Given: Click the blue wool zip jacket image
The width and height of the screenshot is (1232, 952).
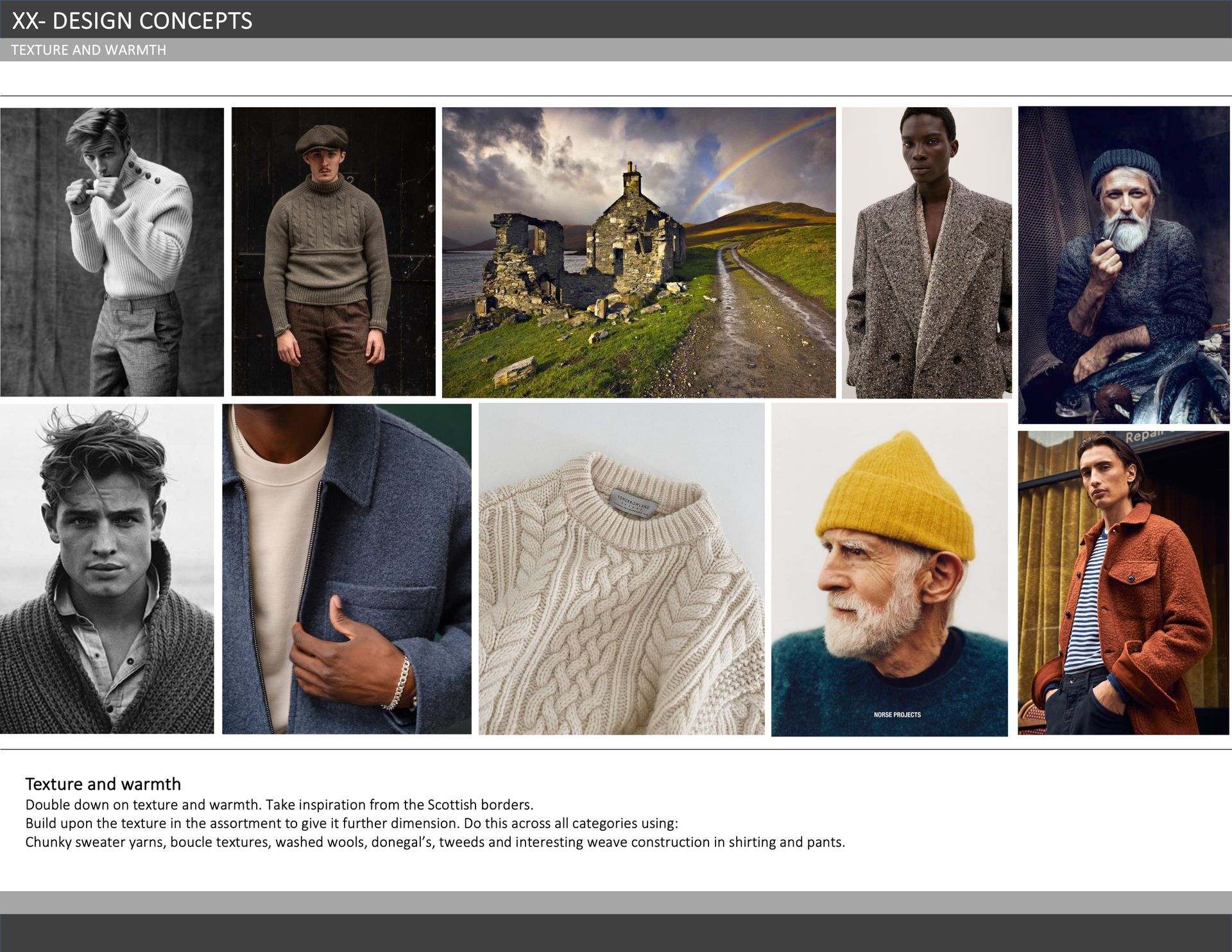Looking at the screenshot, I should [x=346, y=568].
